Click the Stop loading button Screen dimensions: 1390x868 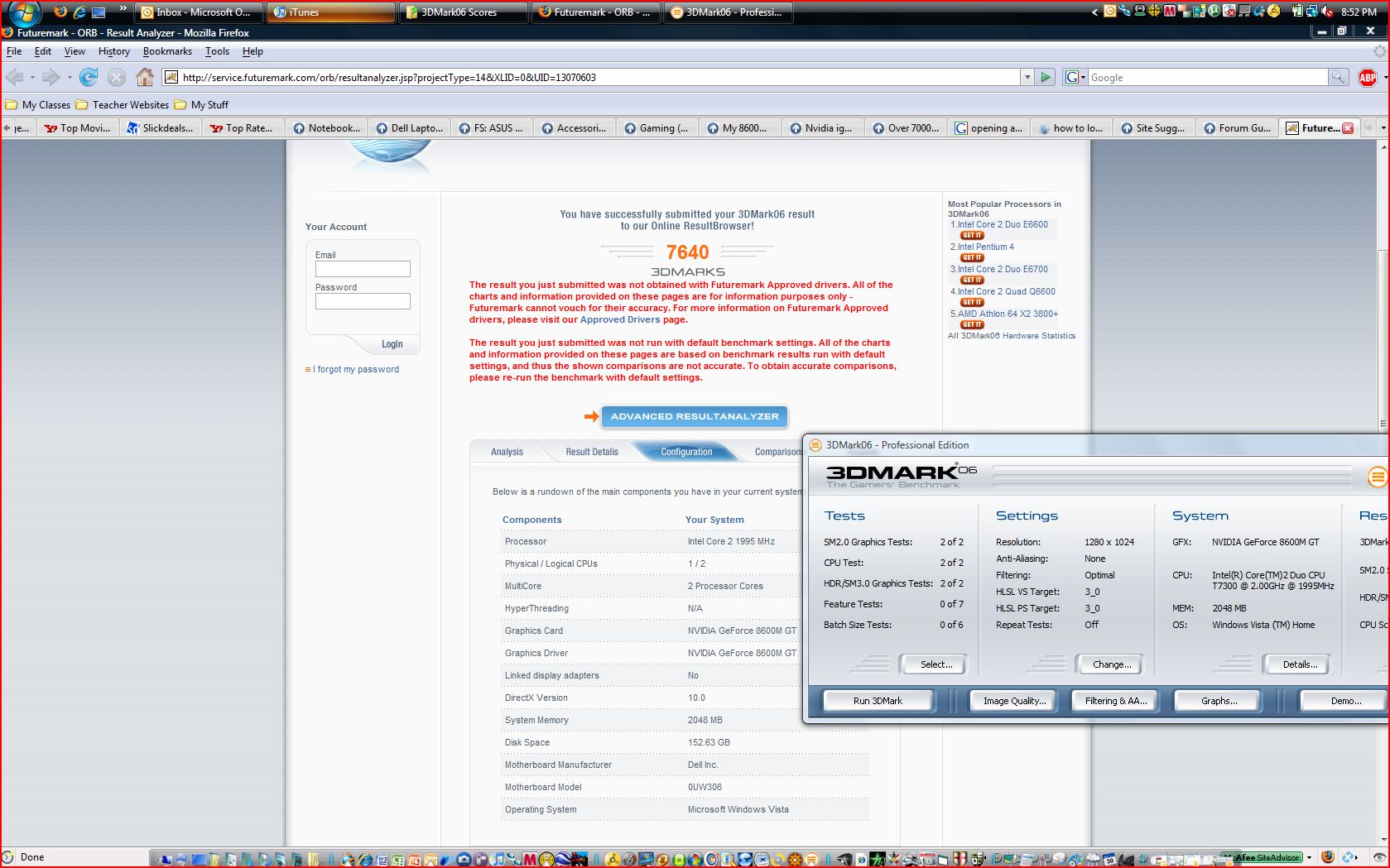pyautogui.click(x=117, y=77)
